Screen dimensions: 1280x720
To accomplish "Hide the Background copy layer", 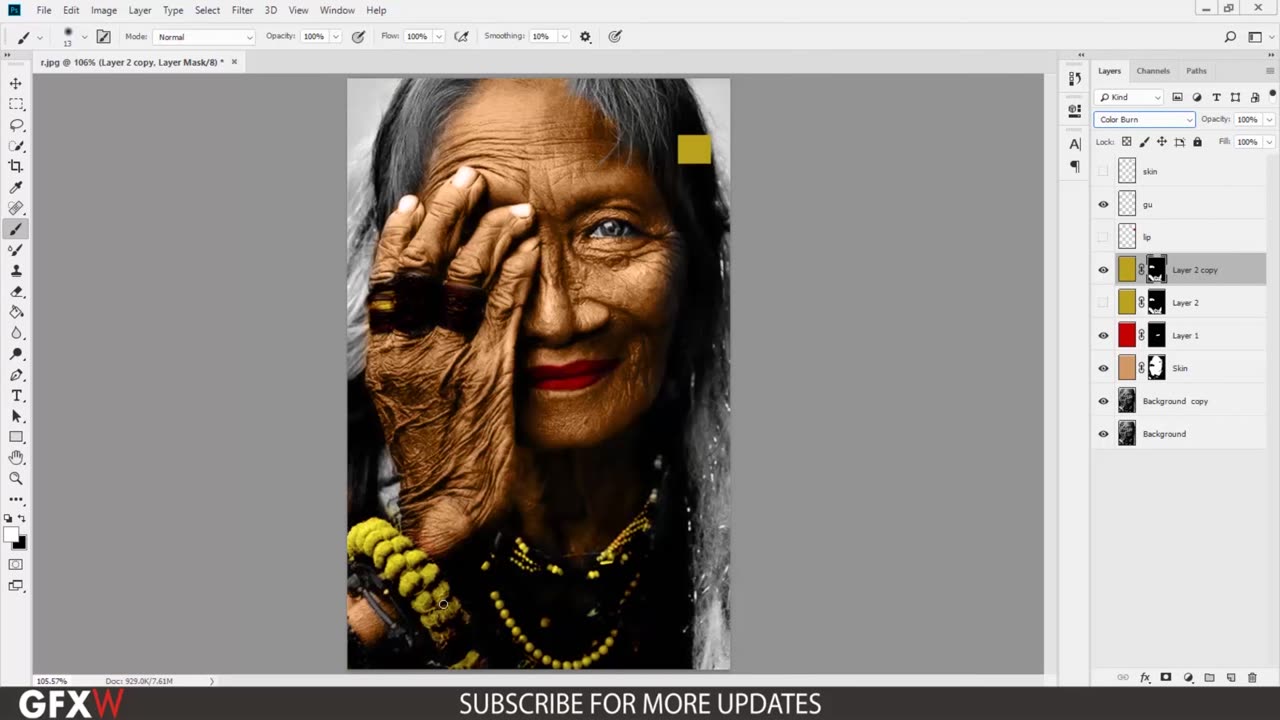I will tap(1103, 401).
